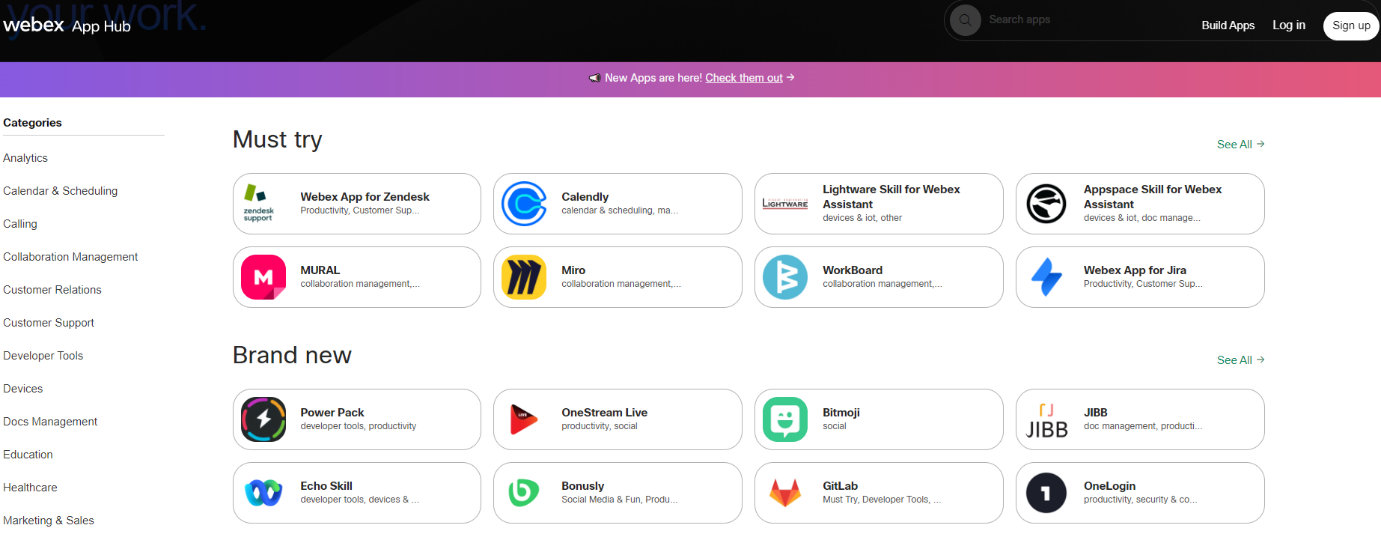
Task: Open the MURAL app icon
Action: (x=263, y=277)
